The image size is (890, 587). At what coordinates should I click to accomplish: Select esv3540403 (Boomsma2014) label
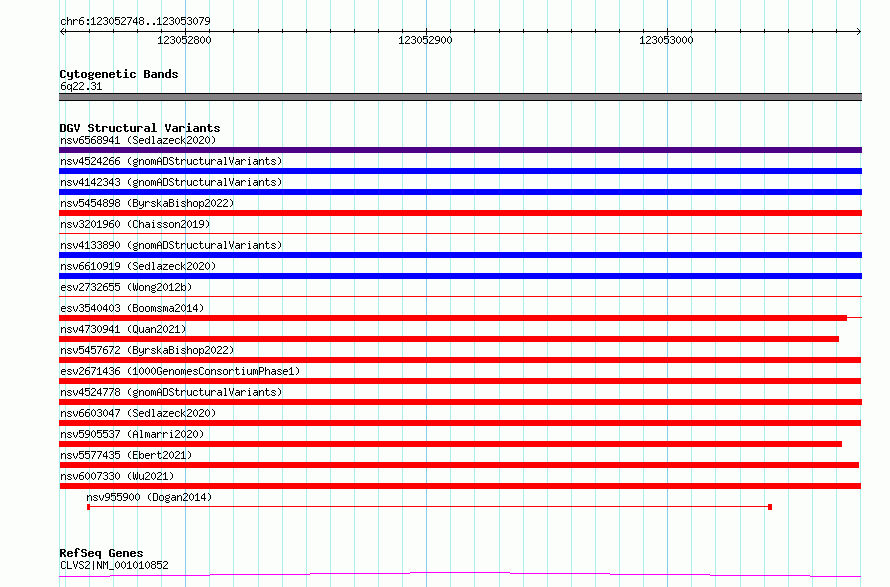132,308
